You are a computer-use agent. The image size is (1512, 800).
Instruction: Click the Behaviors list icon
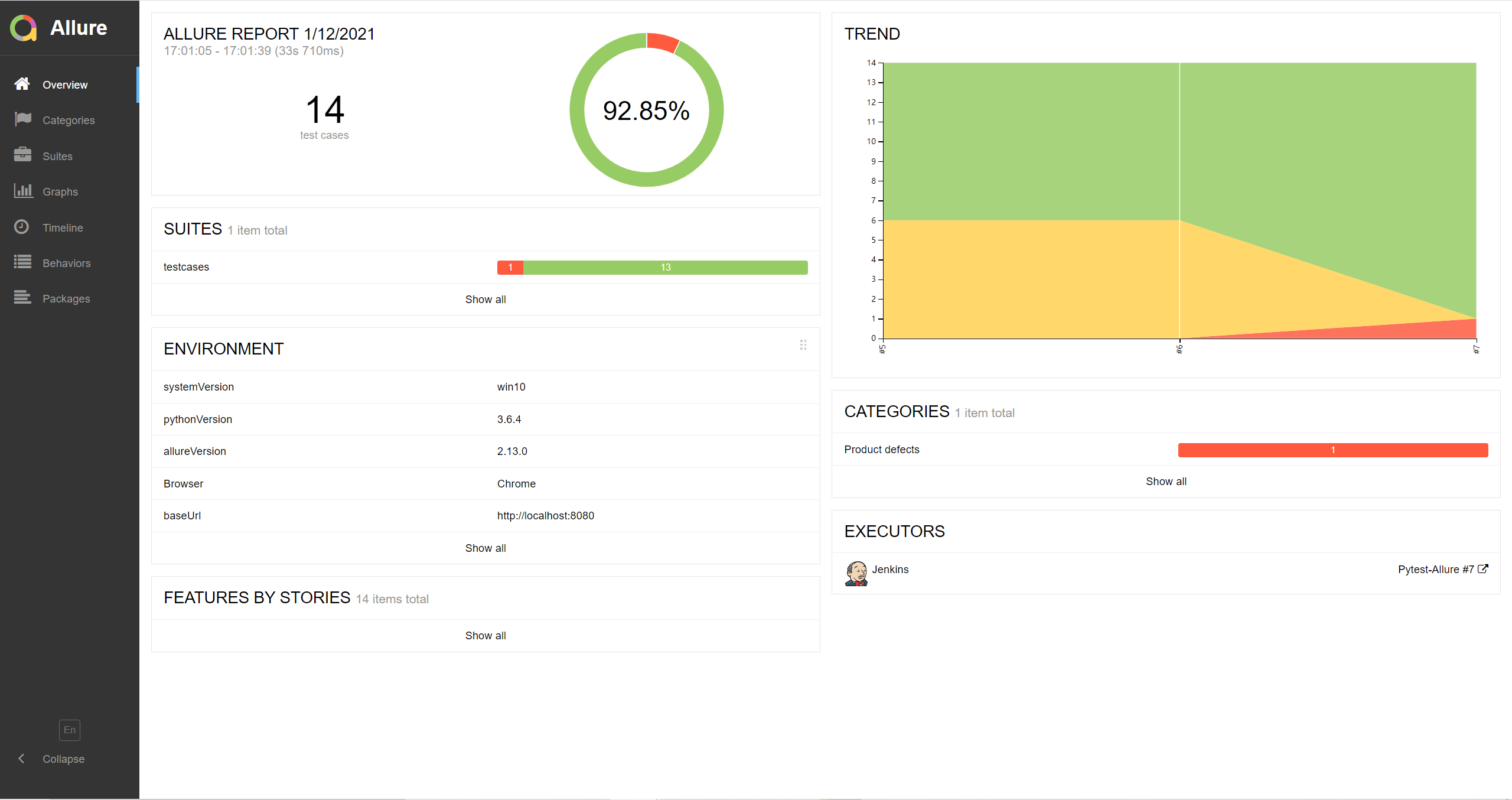[22, 262]
